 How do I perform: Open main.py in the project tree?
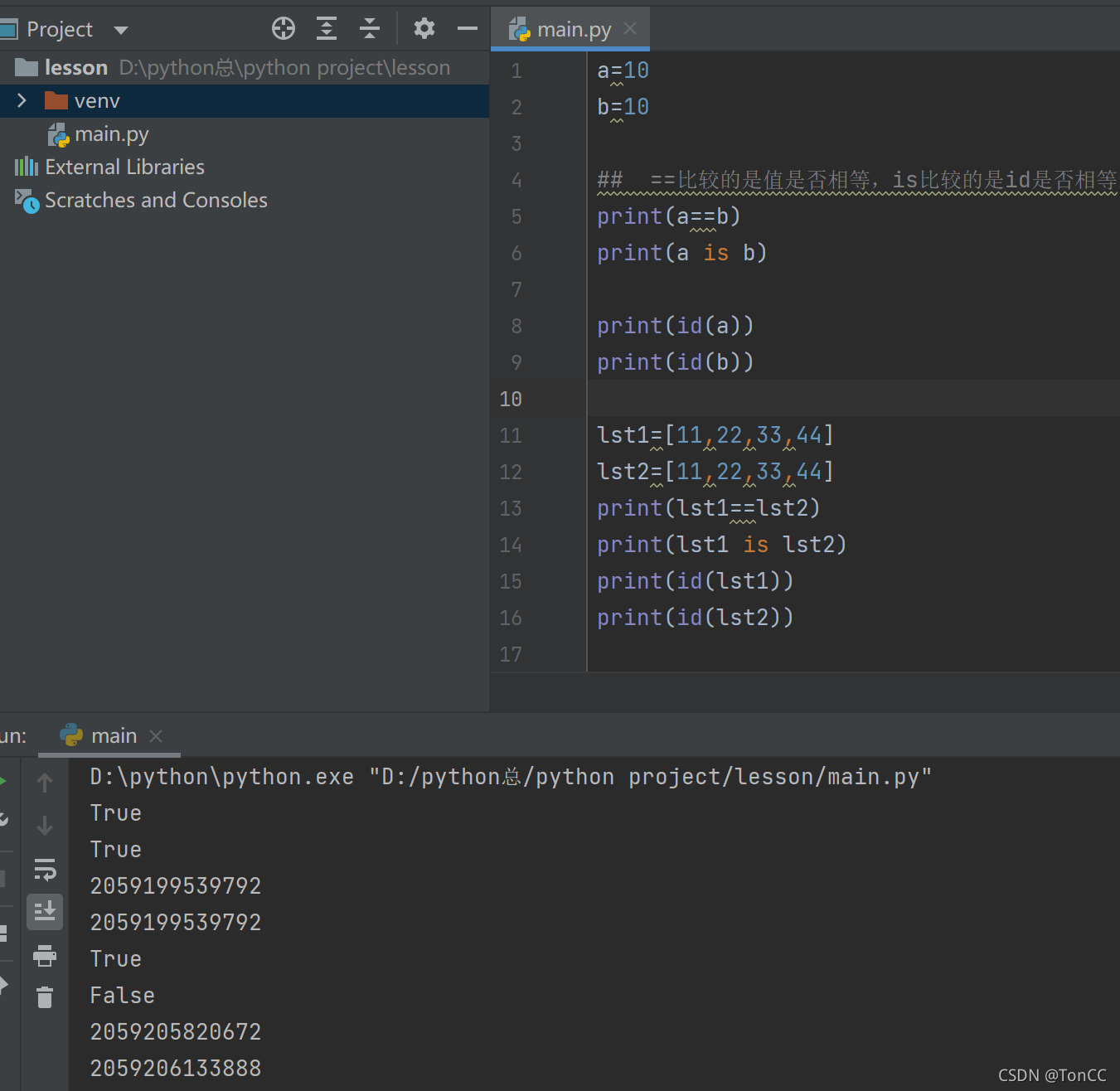tap(112, 134)
